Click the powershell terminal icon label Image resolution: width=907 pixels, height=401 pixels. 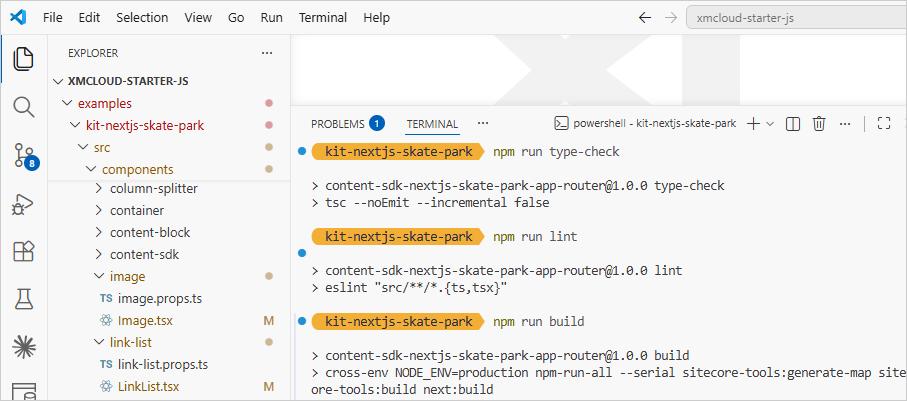point(645,123)
